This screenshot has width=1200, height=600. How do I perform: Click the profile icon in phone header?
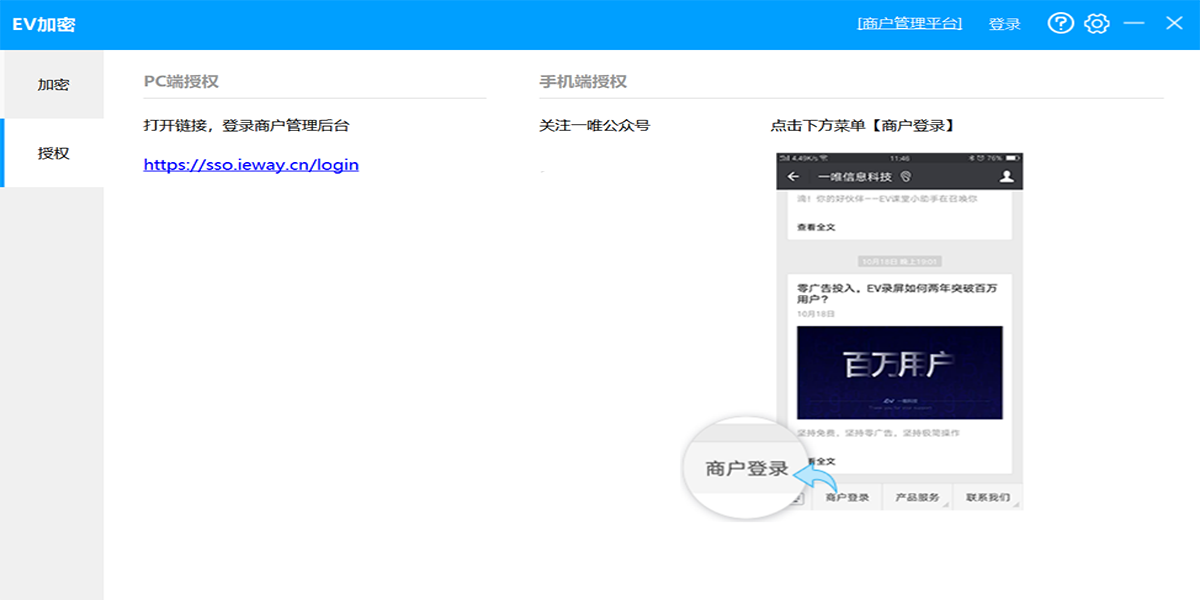click(1007, 177)
